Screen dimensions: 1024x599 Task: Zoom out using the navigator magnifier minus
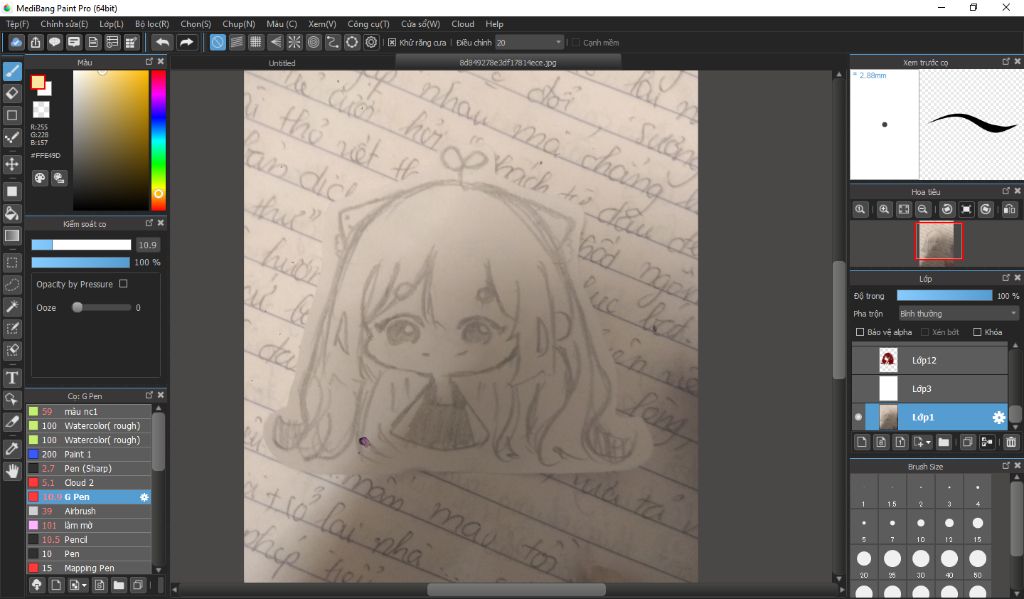923,210
